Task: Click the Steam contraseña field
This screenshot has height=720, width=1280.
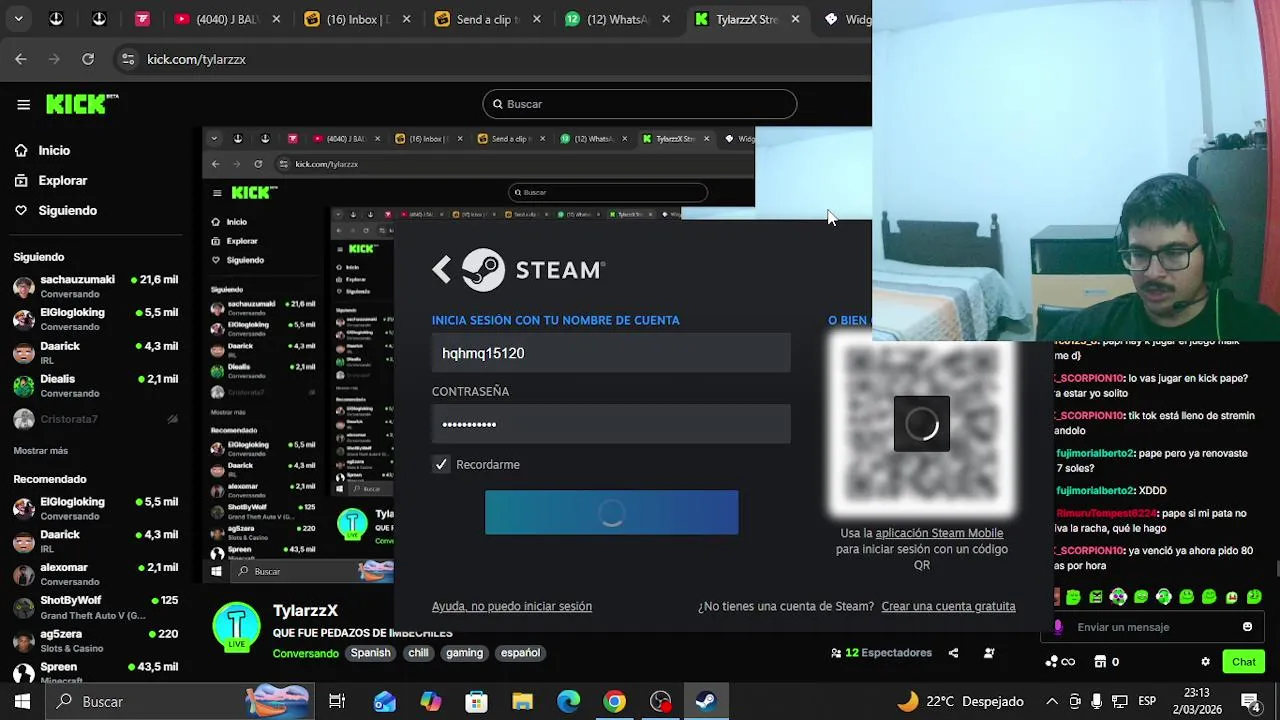Action: [x=611, y=424]
